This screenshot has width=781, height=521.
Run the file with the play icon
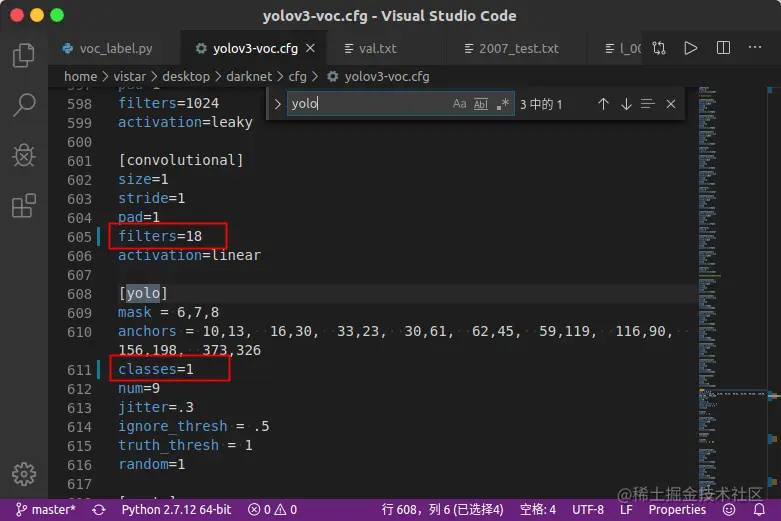(690, 48)
